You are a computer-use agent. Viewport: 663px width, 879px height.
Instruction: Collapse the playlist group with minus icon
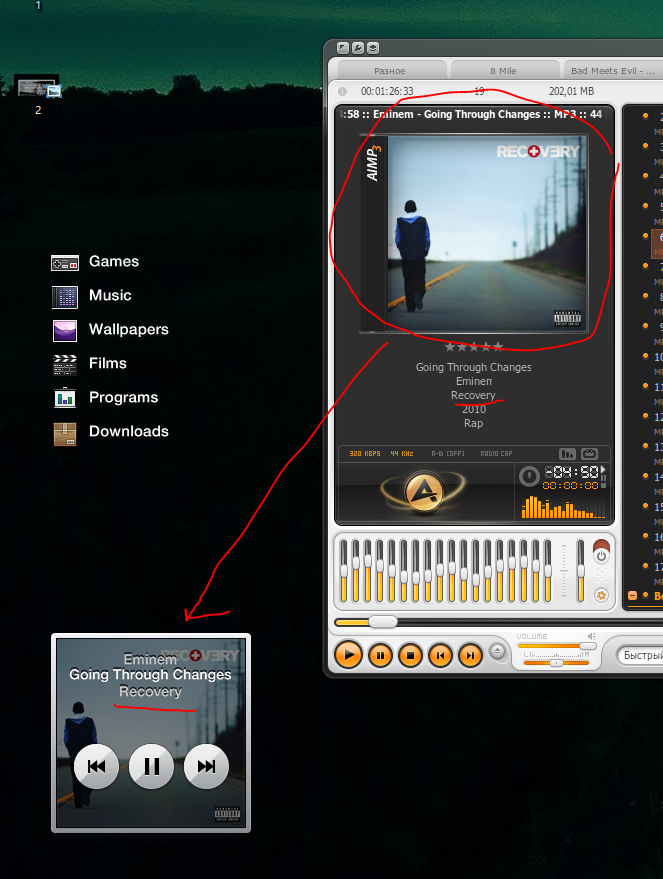coord(632,596)
